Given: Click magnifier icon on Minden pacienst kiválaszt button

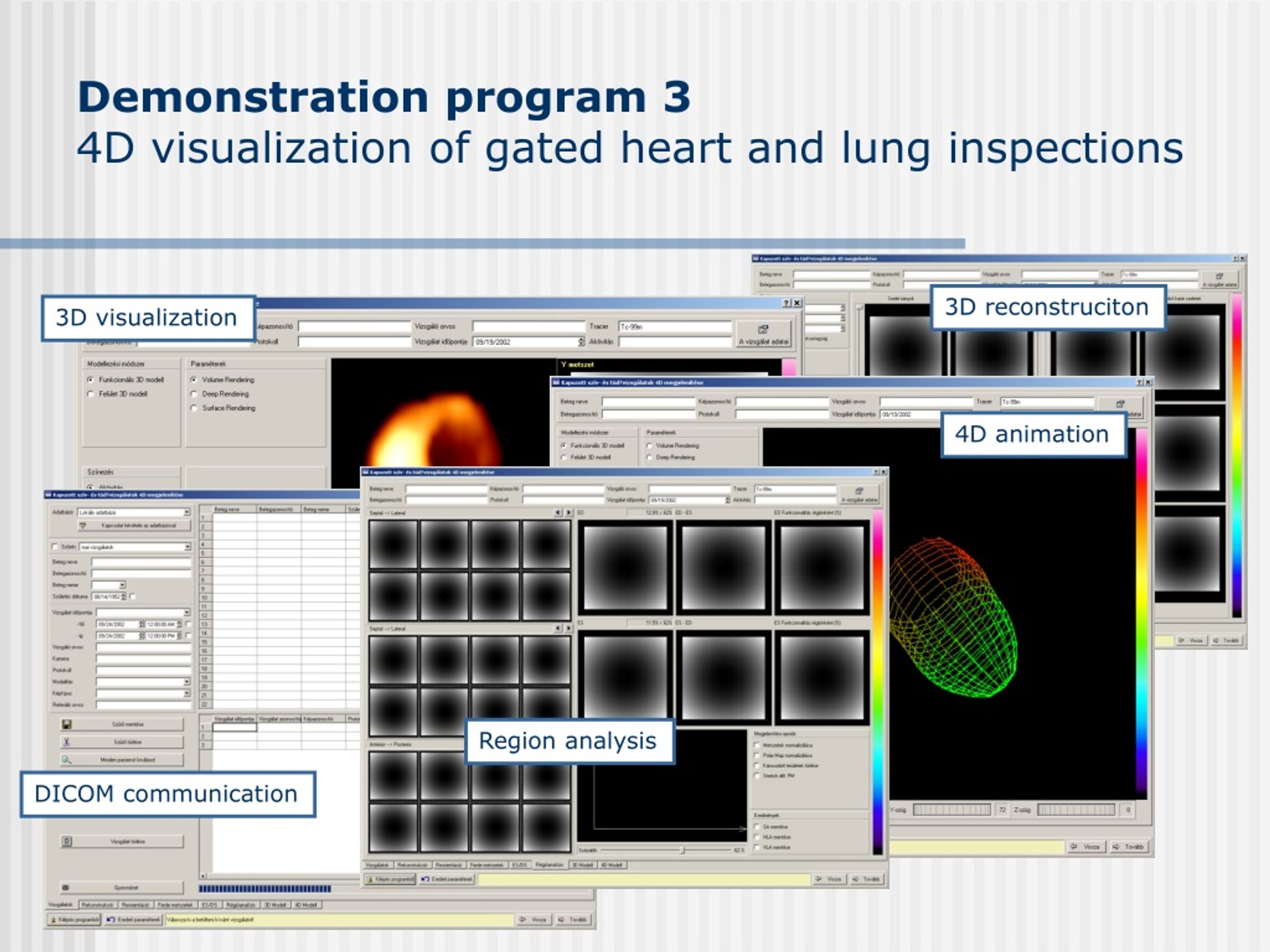Looking at the screenshot, I should (66, 759).
